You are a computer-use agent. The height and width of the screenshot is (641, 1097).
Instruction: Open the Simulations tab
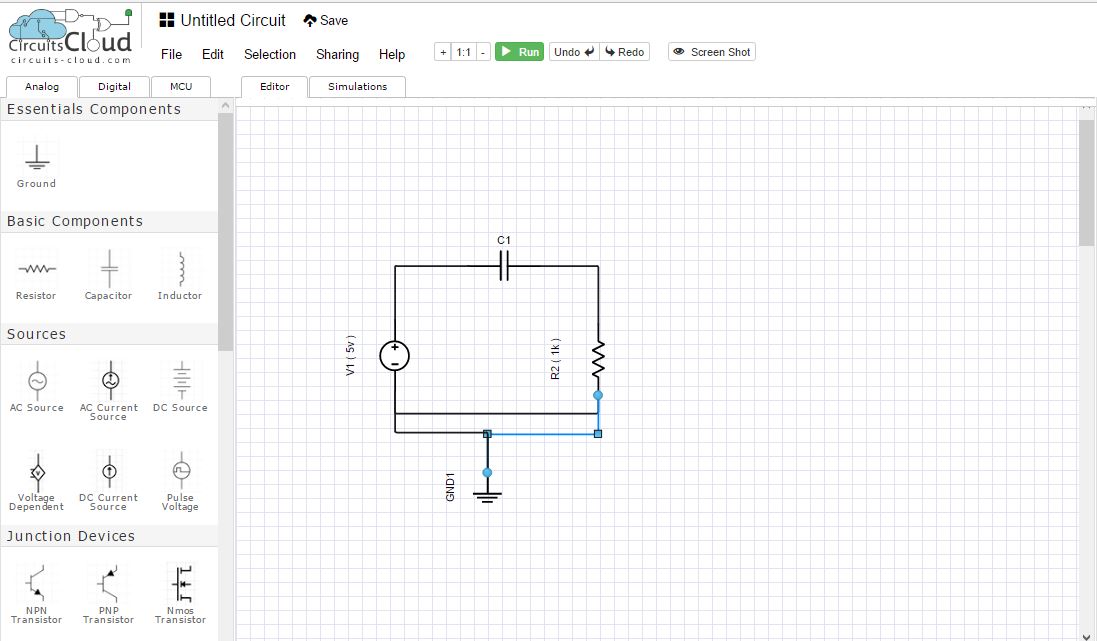[x=357, y=87]
